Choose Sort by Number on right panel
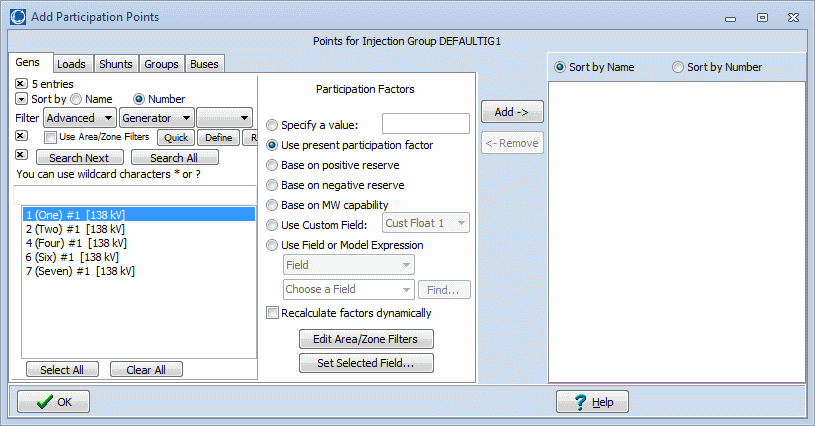The width and height of the screenshot is (815, 426). 678,67
